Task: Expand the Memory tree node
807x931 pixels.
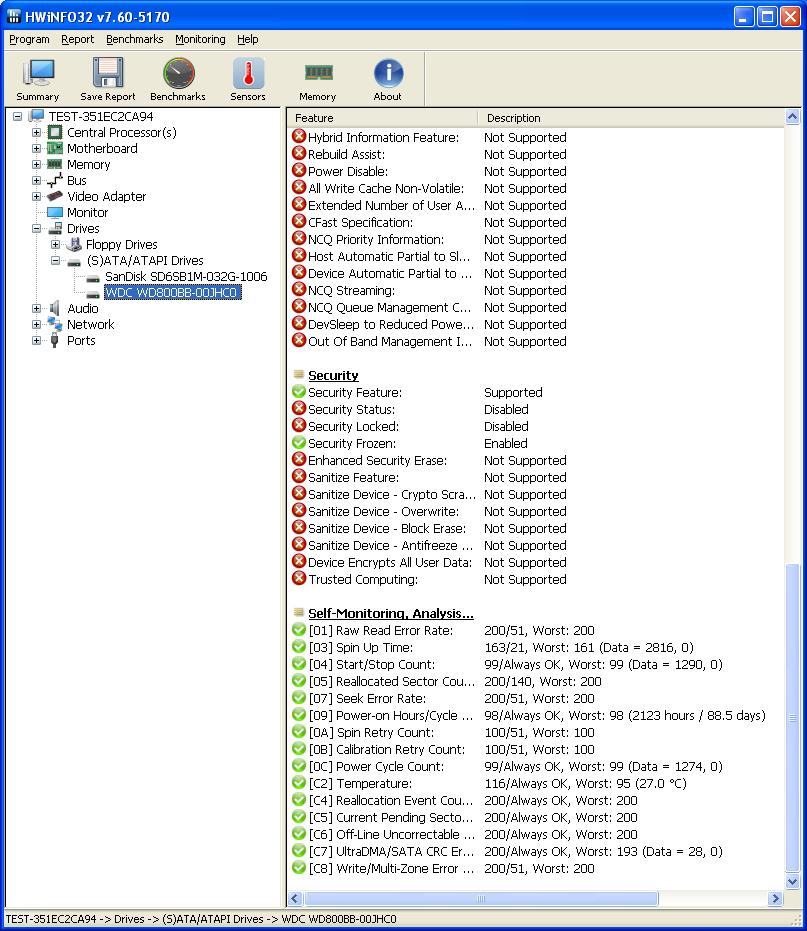Action: (36, 164)
